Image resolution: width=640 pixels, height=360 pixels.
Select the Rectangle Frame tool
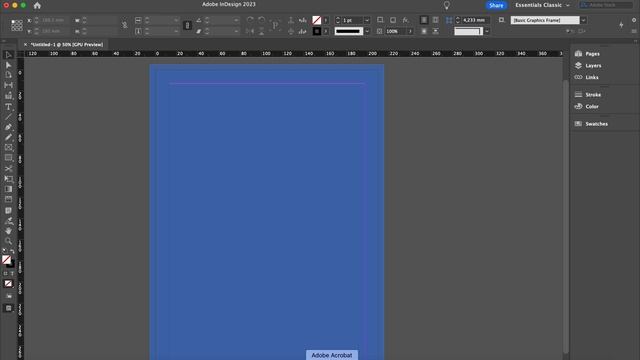pos(9,148)
